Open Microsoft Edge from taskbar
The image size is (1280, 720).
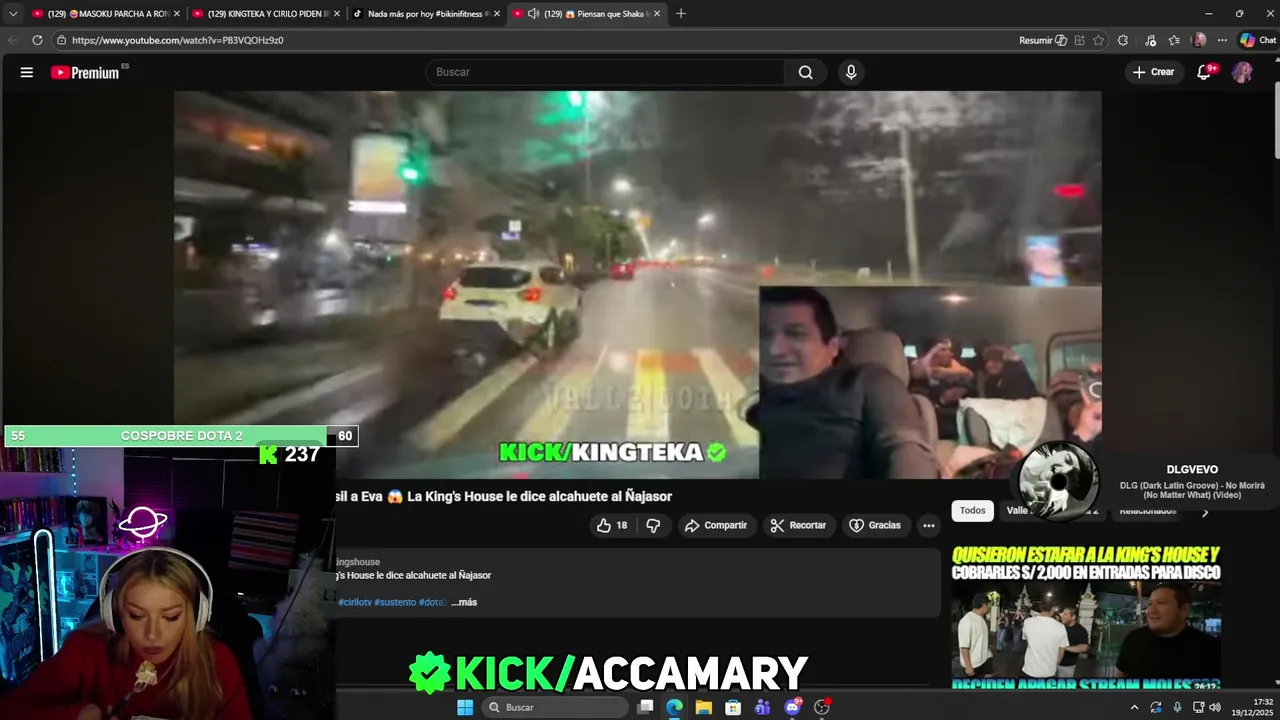675,707
